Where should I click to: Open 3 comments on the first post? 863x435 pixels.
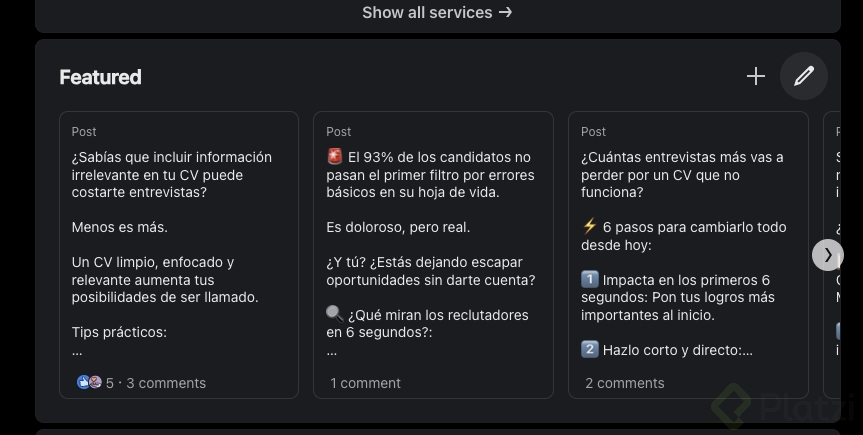166,383
